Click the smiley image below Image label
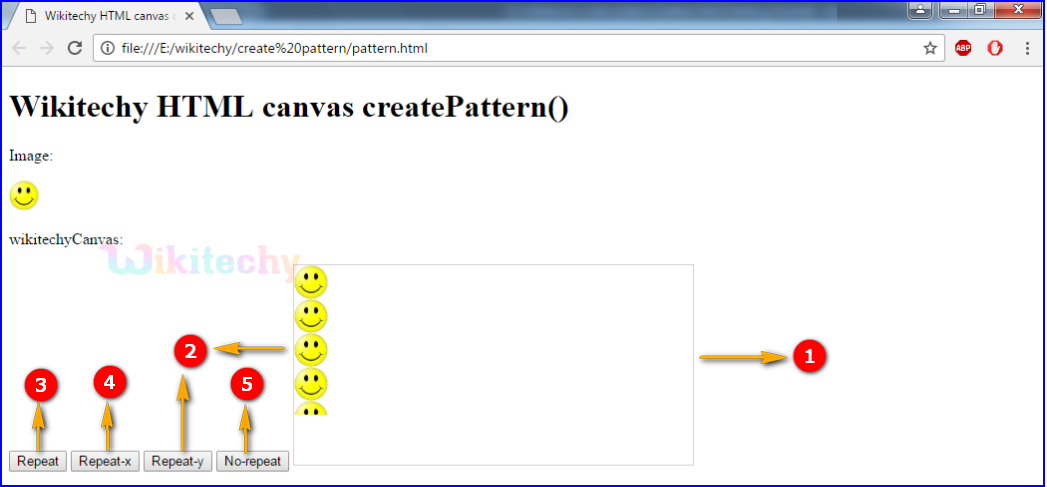The height and width of the screenshot is (487, 1047). (x=24, y=196)
